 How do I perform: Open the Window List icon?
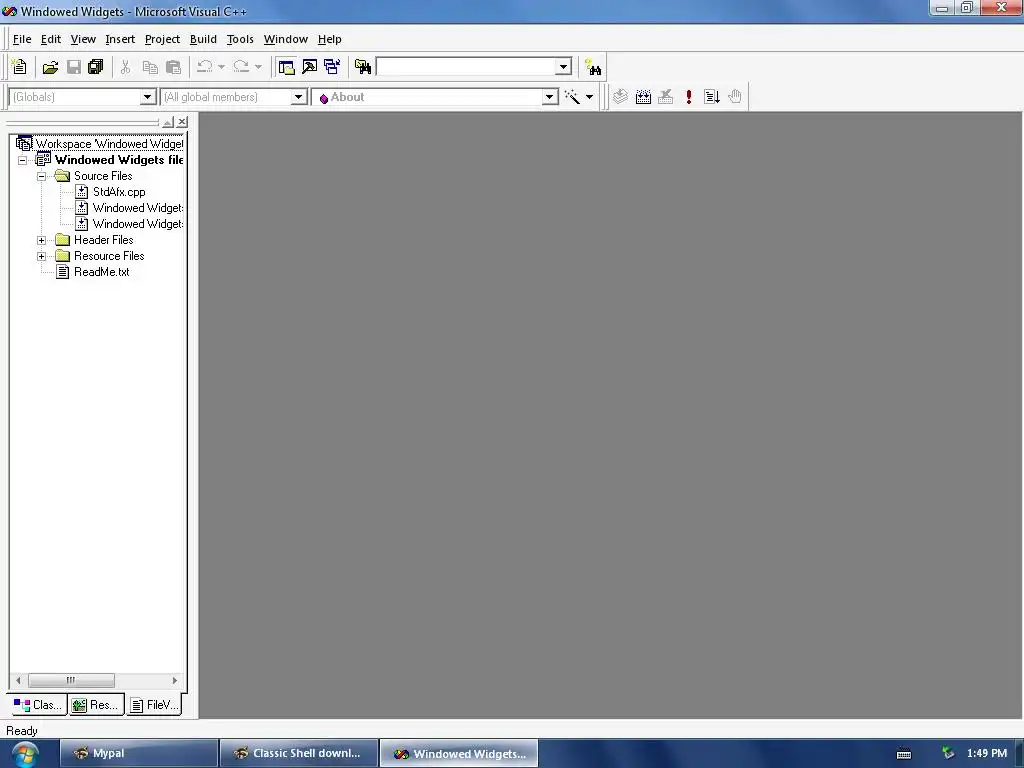(x=332, y=67)
